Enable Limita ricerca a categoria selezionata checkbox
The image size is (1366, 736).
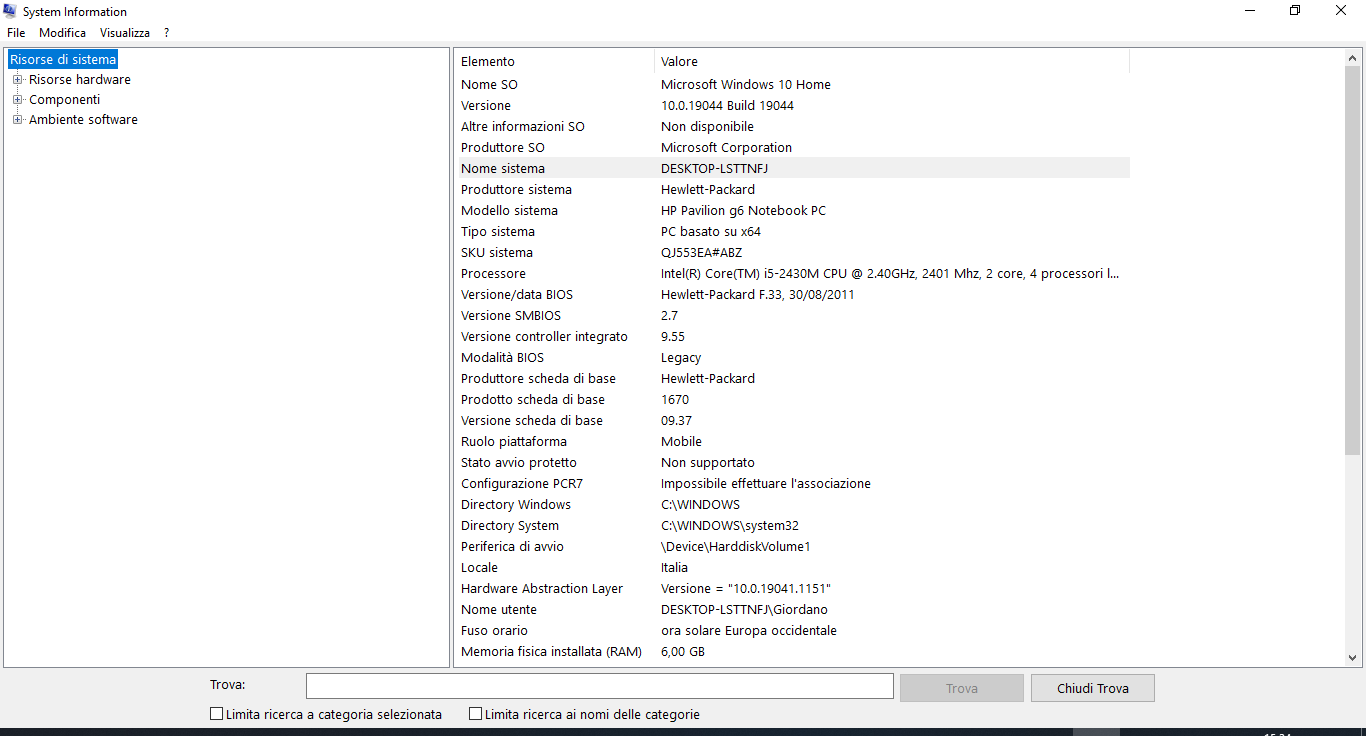tap(216, 714)
